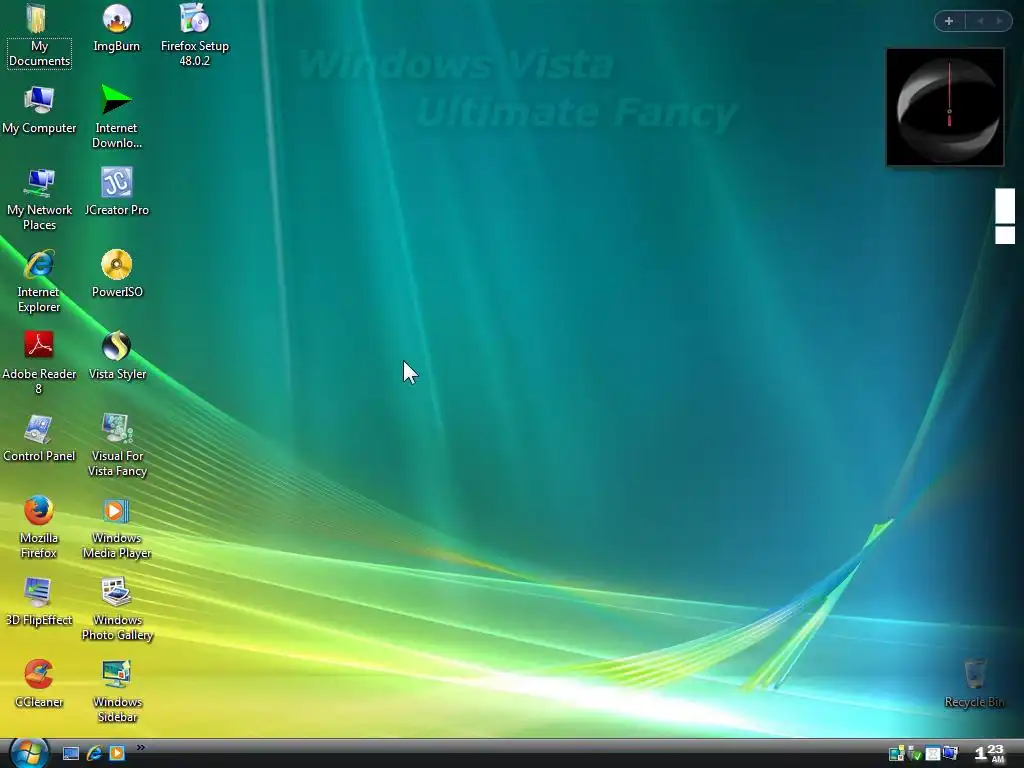The height and width of the screenshot is (768, 1024).
Task: Select the Windows Photo Gallery icon
Action: [116, 609]
